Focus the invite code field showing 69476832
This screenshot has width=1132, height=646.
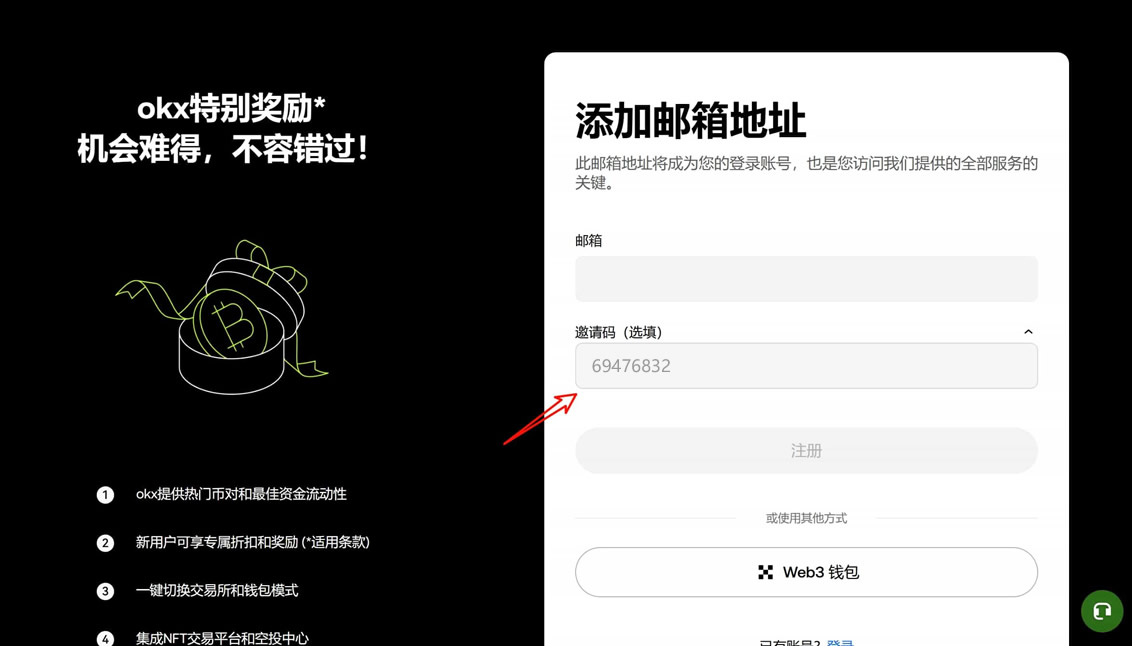[x=806, y=366]
